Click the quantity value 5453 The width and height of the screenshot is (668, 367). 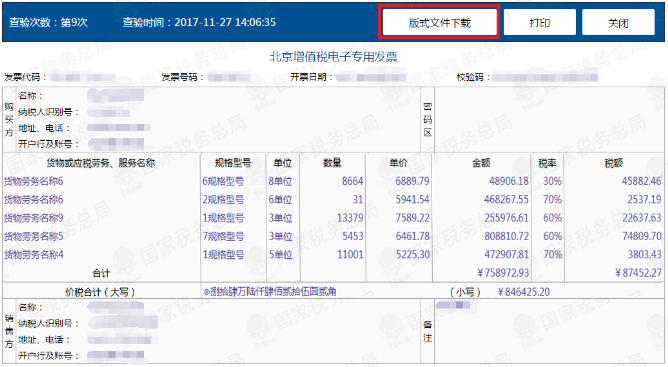coord(353,237)
